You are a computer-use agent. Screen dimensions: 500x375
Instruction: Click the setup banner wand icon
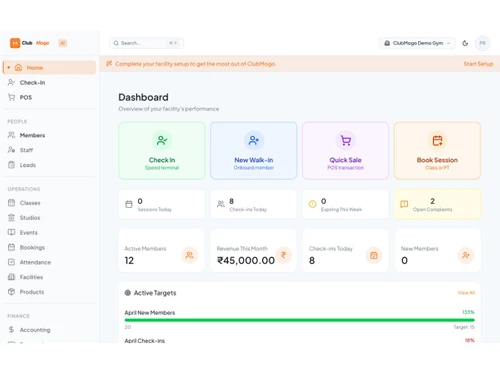109,63
